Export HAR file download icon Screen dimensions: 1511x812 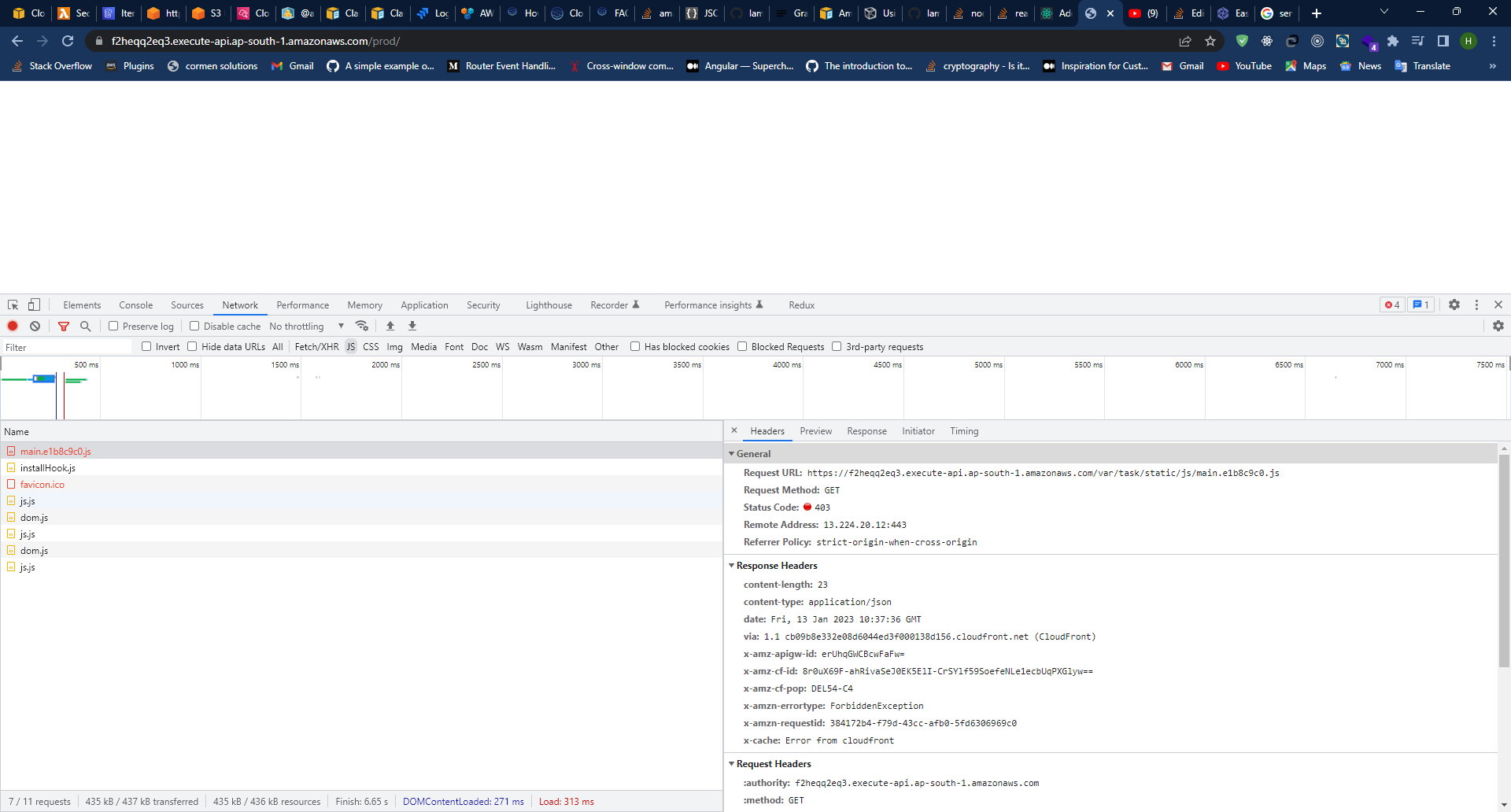point(412,326)
